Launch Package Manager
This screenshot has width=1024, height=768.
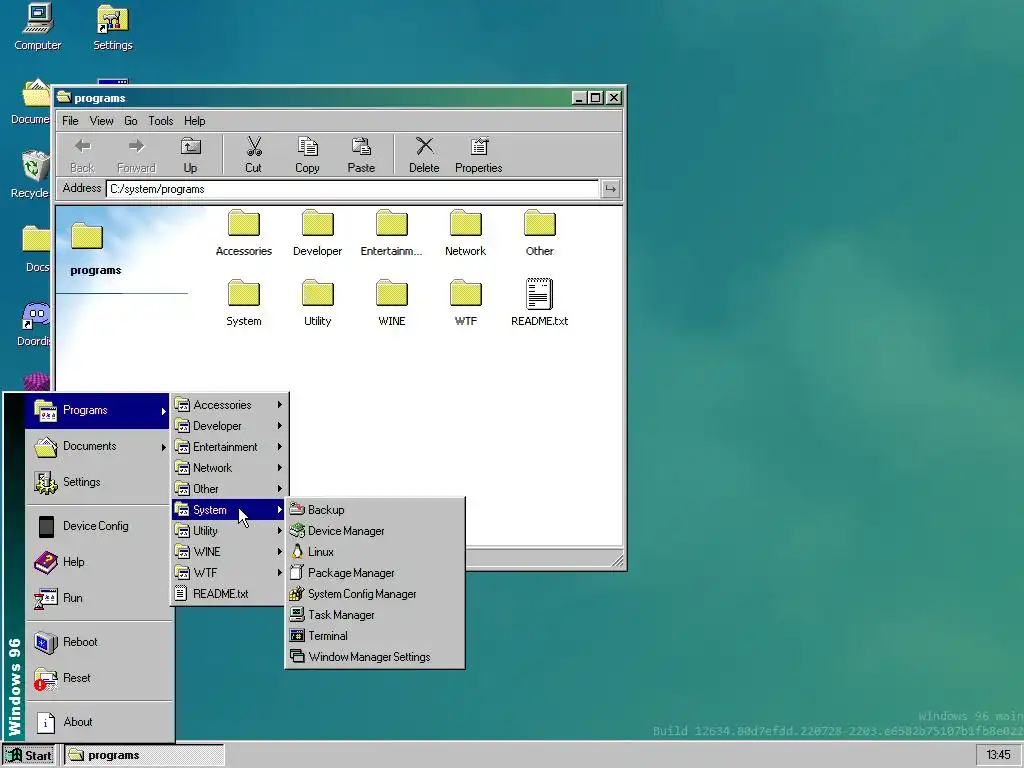point(375,573)
